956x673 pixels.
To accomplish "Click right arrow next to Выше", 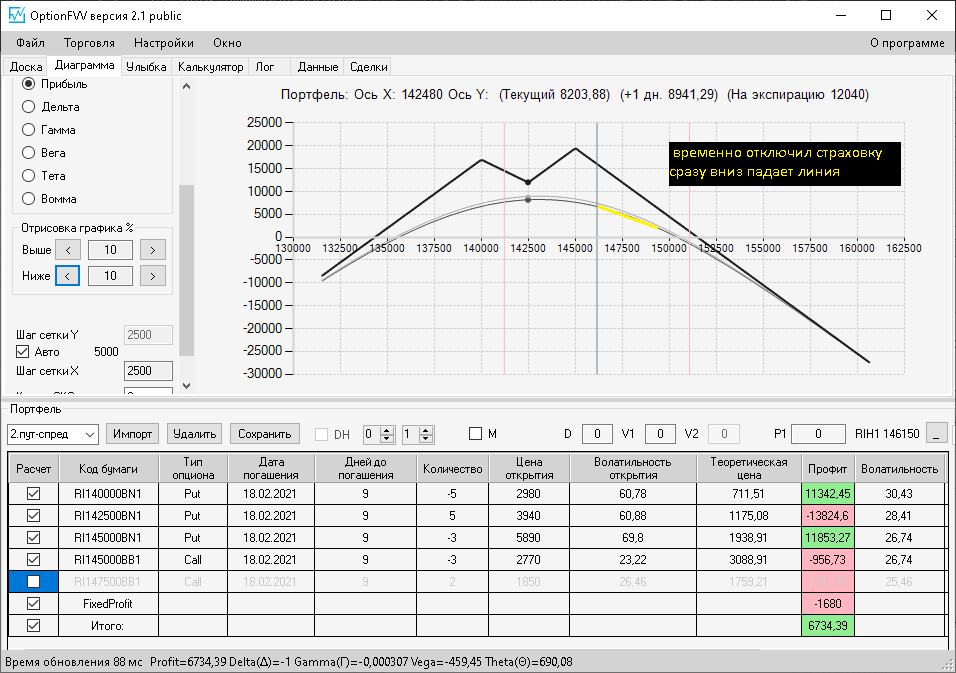I will tap(152, 250).
